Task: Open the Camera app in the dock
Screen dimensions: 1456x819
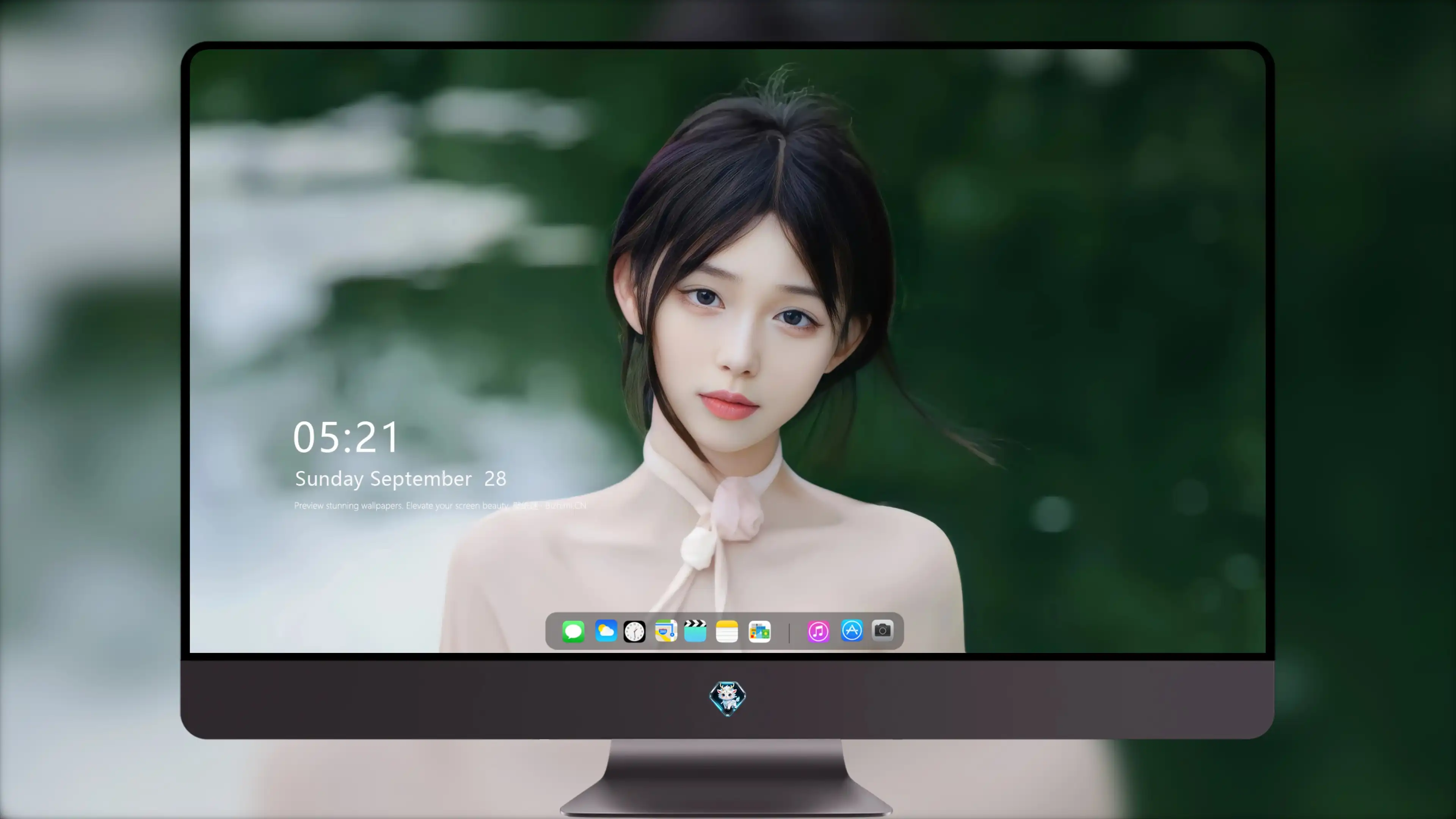Action: [x=882, y=630]
